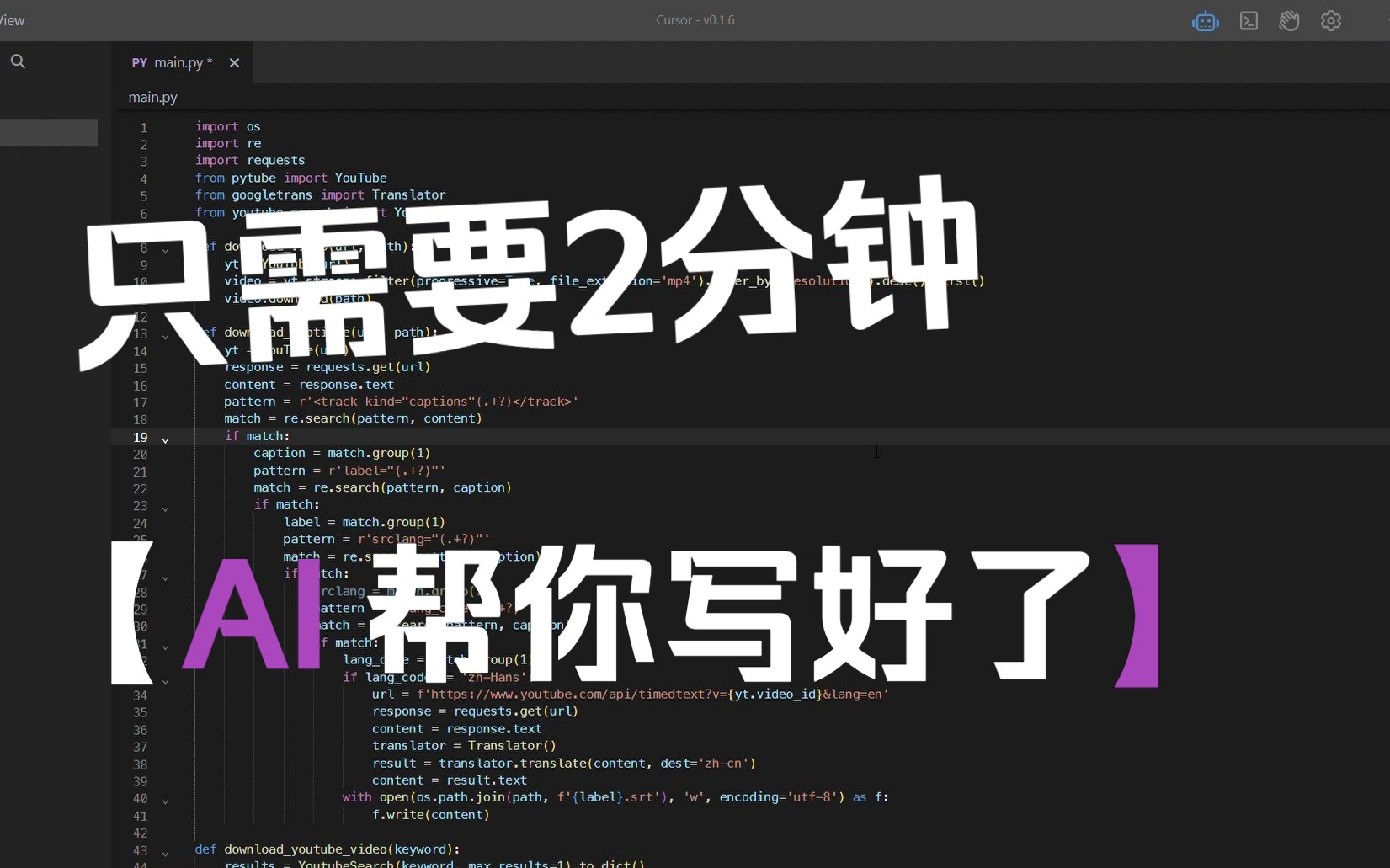Screen dimensions: 1390x868
Task: Click line number 19 in the gutter
Action: click(x=140, y=437)
